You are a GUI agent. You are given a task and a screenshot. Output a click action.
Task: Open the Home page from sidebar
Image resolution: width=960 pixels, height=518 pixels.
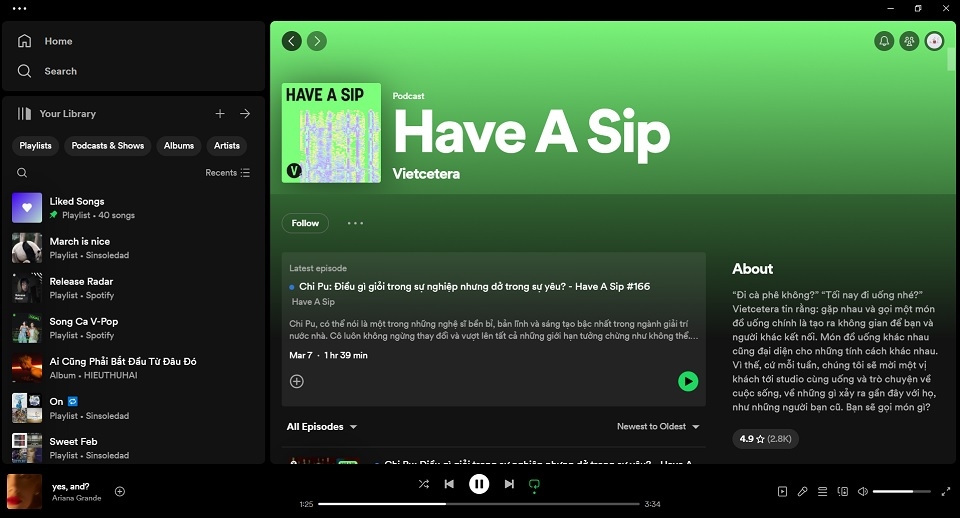(46, 41)
